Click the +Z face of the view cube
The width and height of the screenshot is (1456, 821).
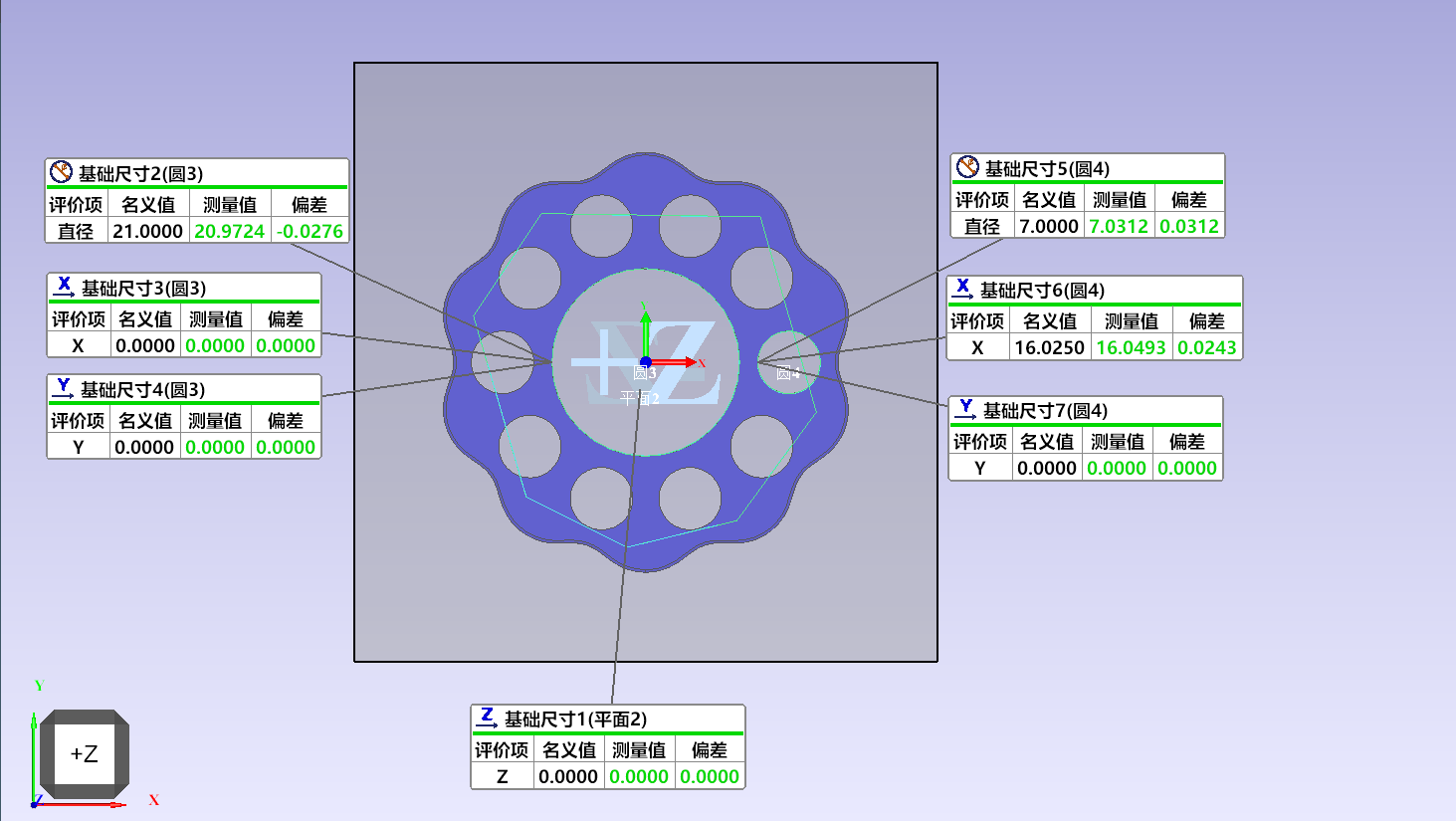[x=84, y=754]
